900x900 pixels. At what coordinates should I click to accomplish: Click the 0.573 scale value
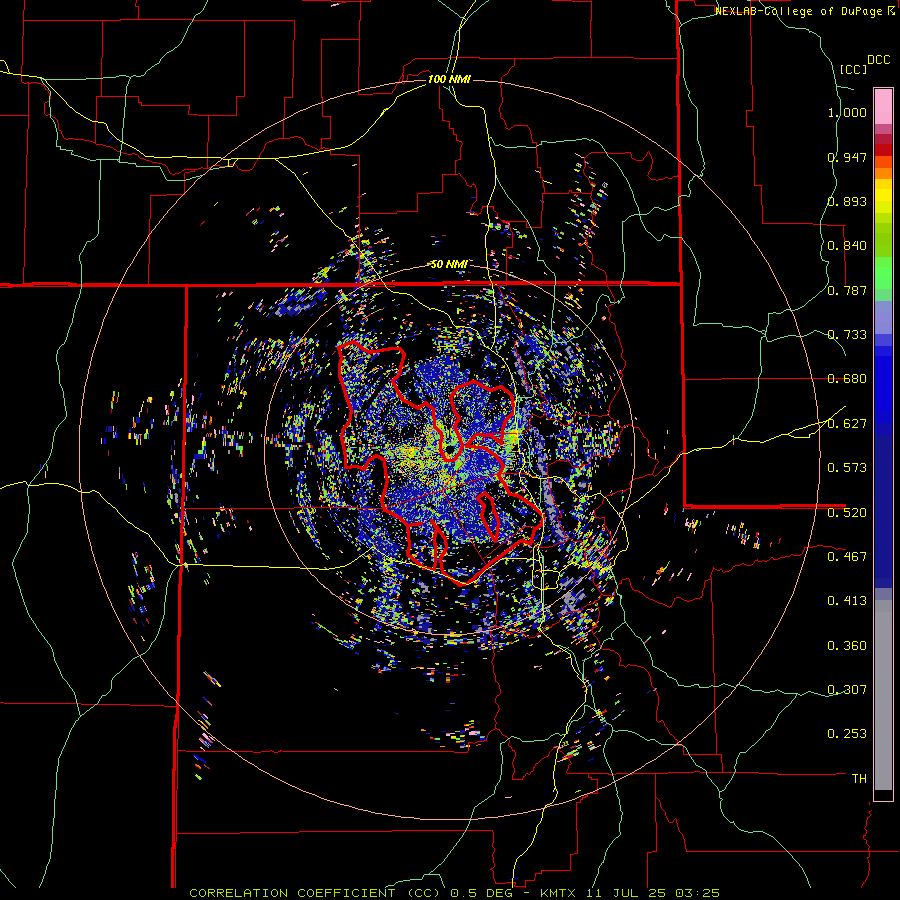(x=847, y=467)
